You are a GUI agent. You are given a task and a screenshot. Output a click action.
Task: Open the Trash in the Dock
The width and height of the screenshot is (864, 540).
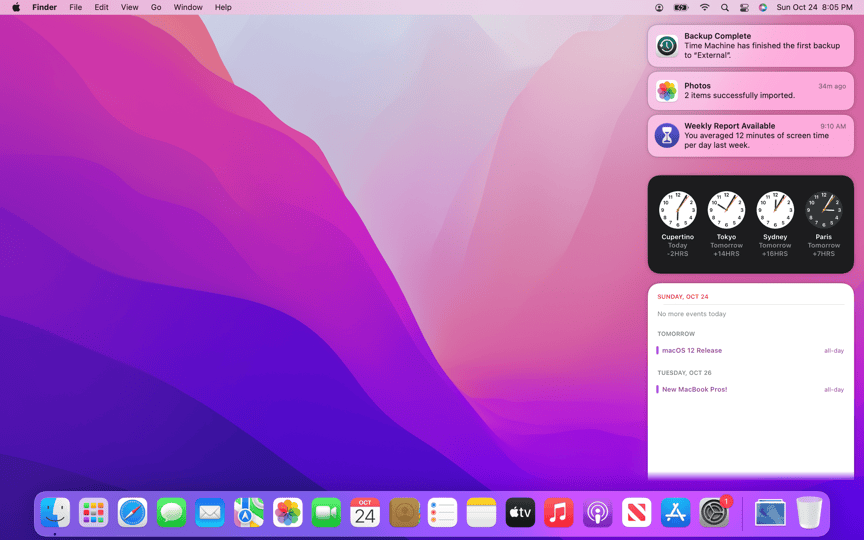point(809,512)
